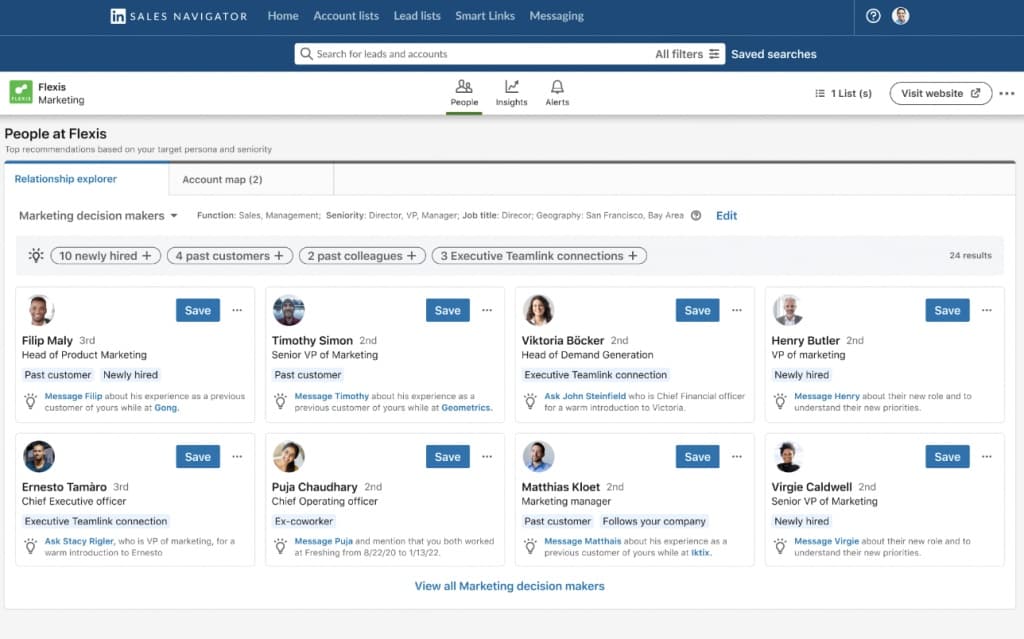Enable the 3 Executive Teamlink connections chip
This screenshot has width=1024, height=639.
539,256
